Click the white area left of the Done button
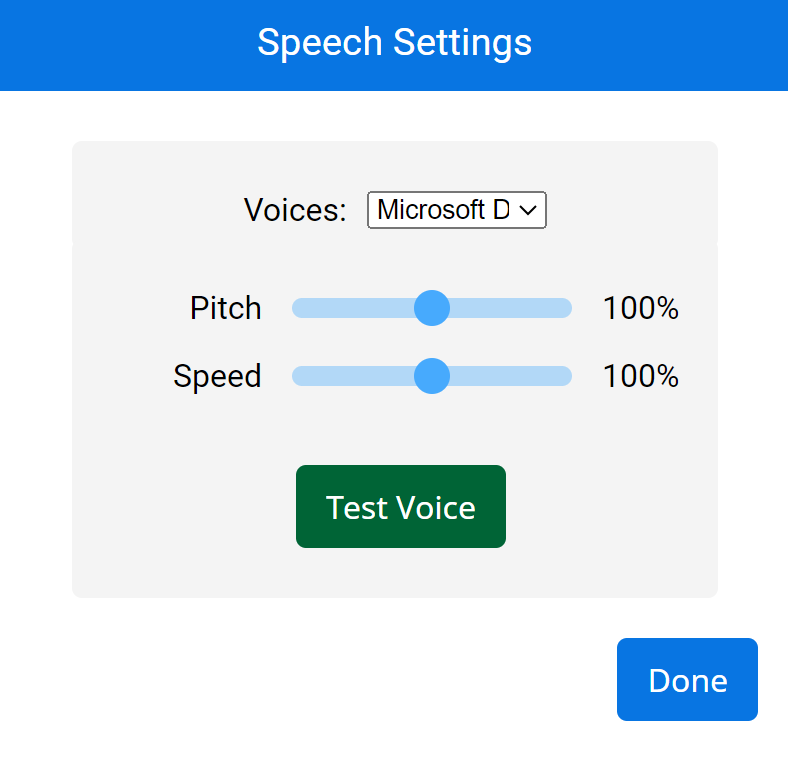Viewport: 788px width, 757px height. tap(400, 680)
